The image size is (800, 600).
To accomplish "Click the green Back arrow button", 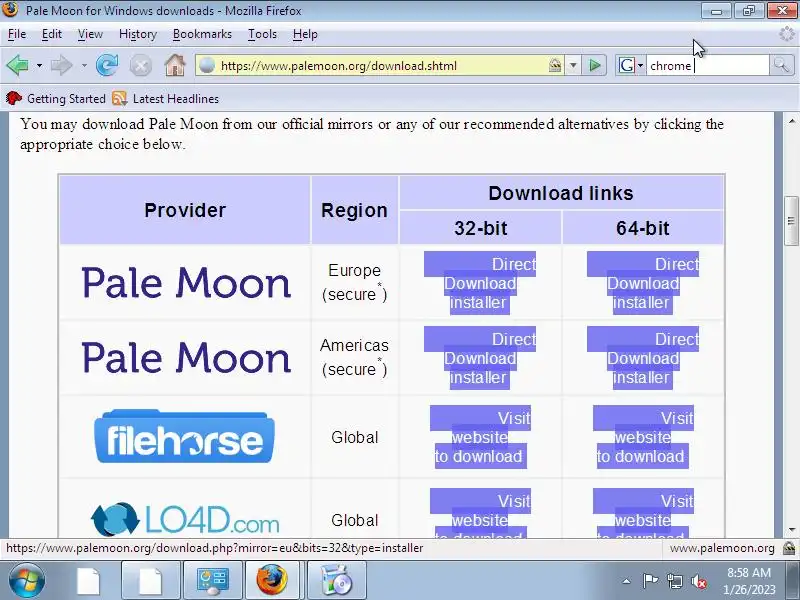I will point(17,66).
